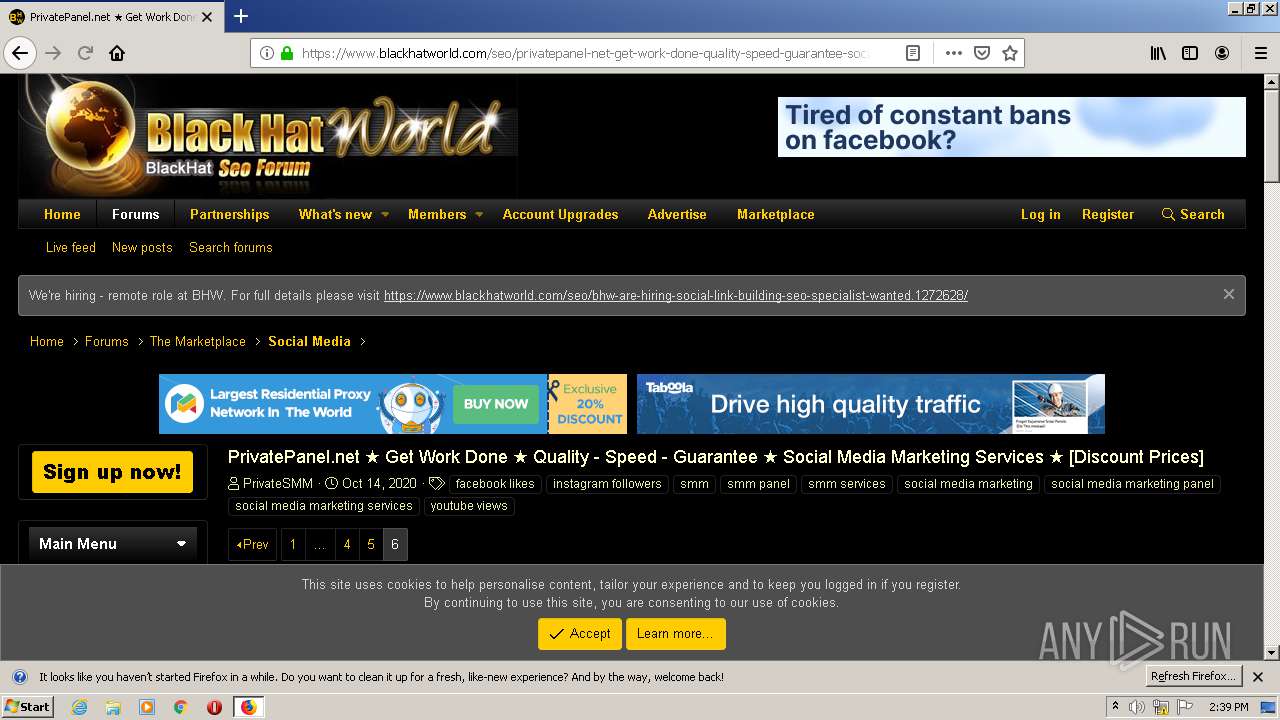The height and width of the screenshot is (720, 1280).
Task: Open the Firefox home page icon
Action: (117, 53)
